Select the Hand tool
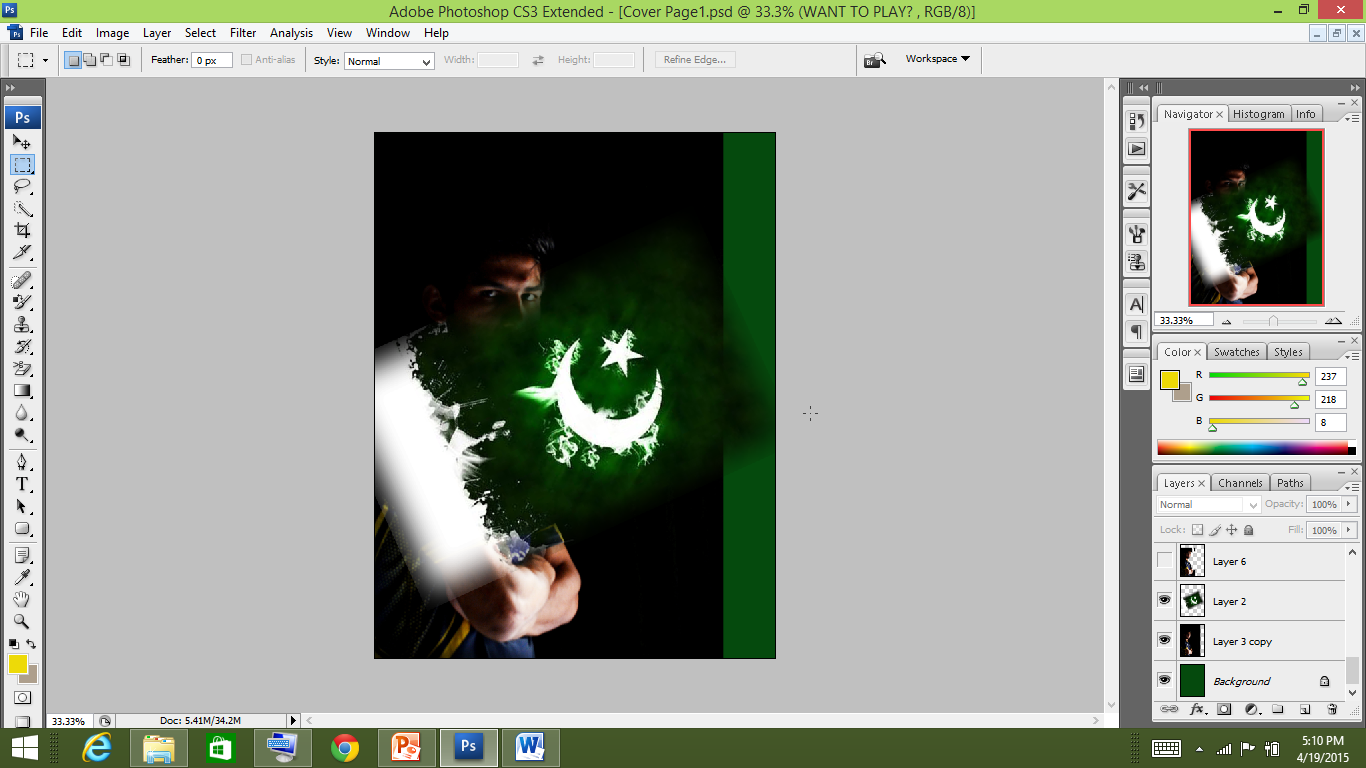The image size is (1366, 768). 22,599
